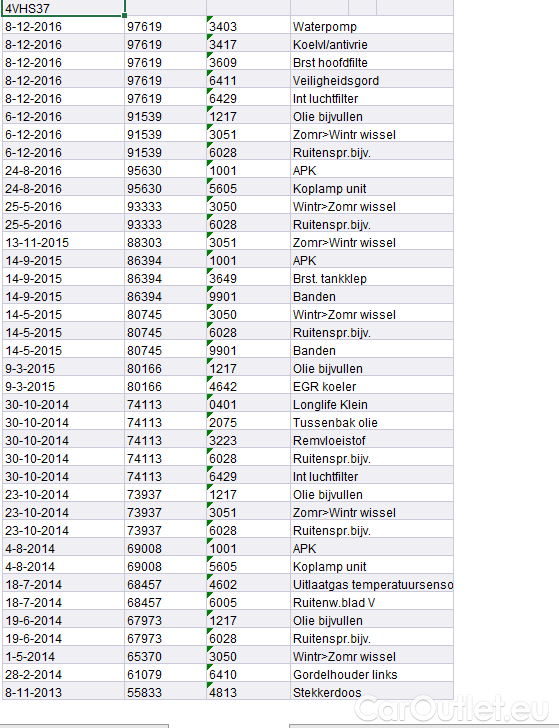Click the Tussenbak olie cell

[372, 423]
